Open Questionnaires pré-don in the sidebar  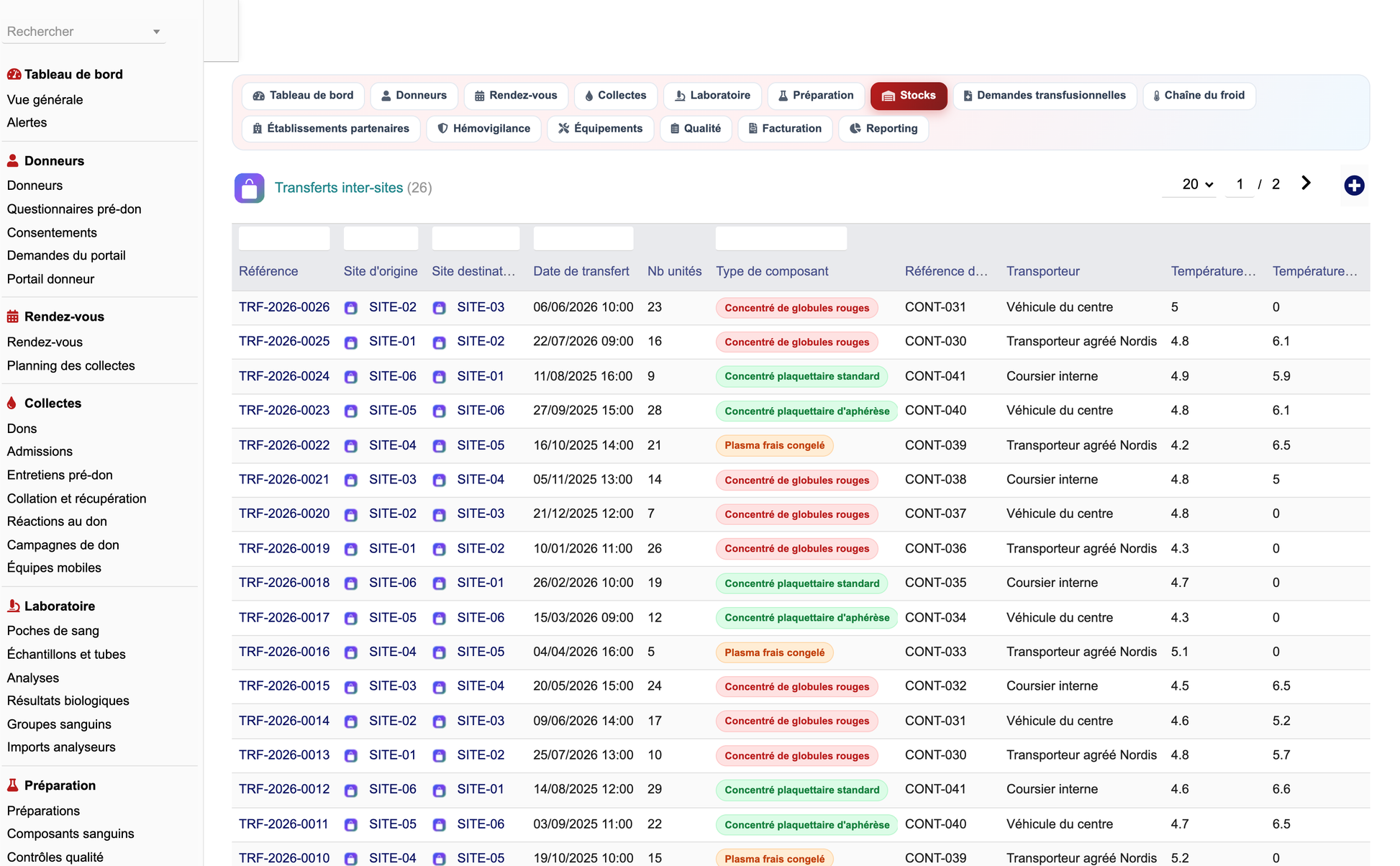(74, 209)
